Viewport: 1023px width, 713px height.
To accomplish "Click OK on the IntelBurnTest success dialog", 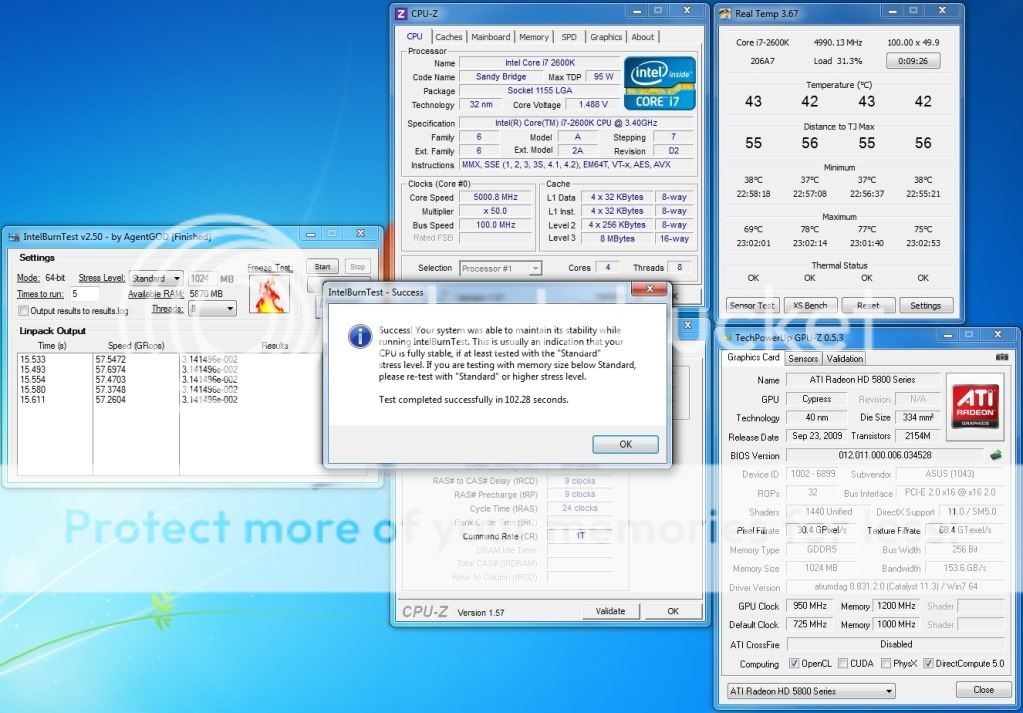I will click(624, 443).
